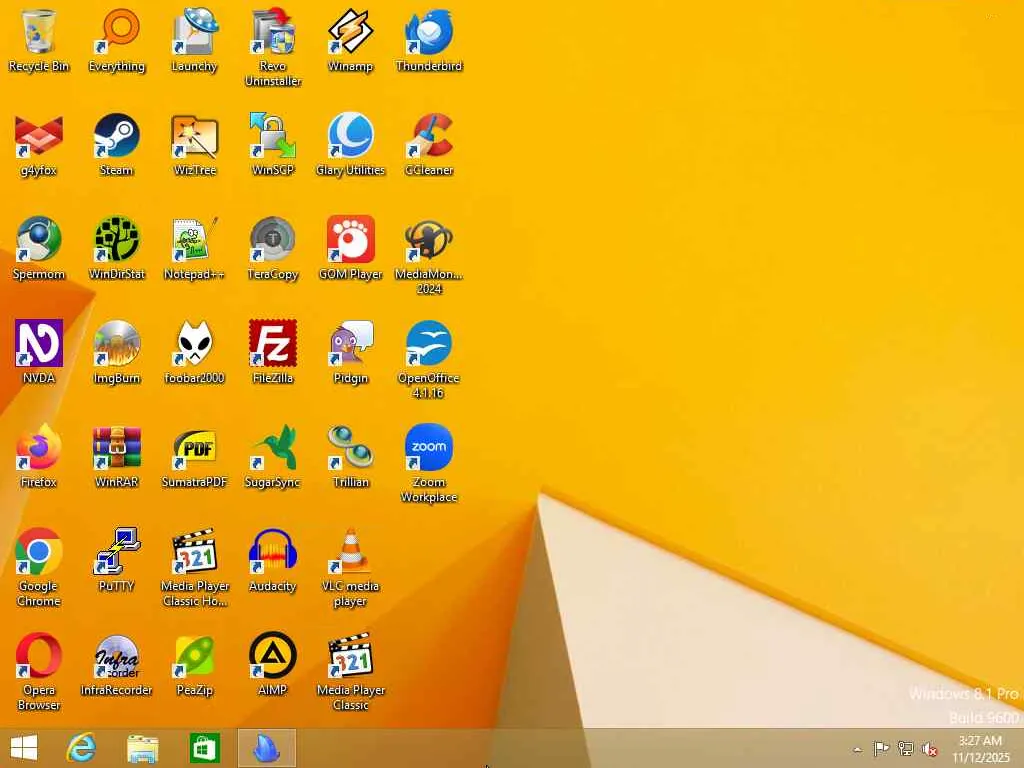Show hidden system tray icons
The width and height of the screenshot is (1024, 768).
(857, 750)
